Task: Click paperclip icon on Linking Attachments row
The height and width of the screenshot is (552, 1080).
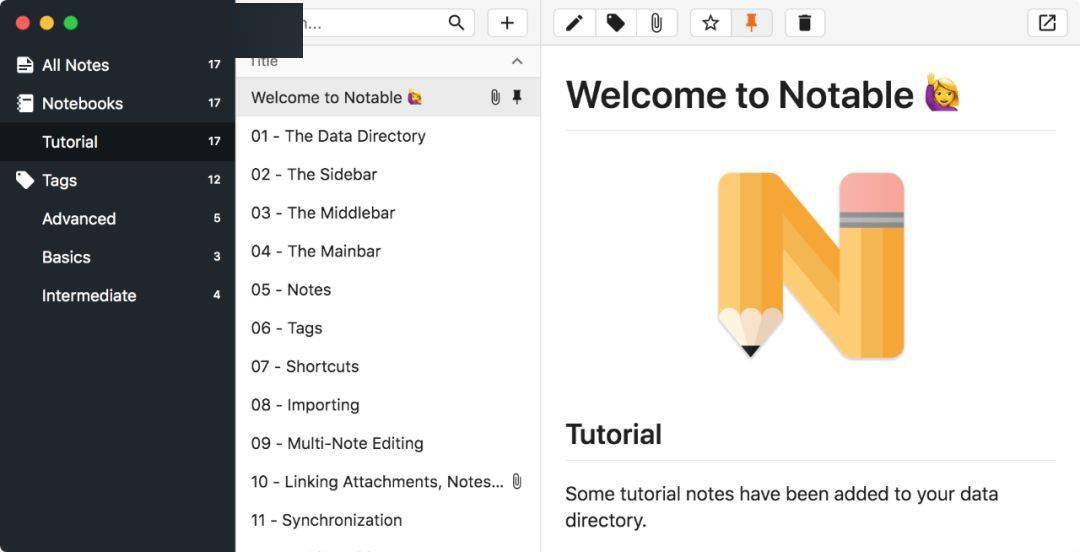Action: [517, 481]
